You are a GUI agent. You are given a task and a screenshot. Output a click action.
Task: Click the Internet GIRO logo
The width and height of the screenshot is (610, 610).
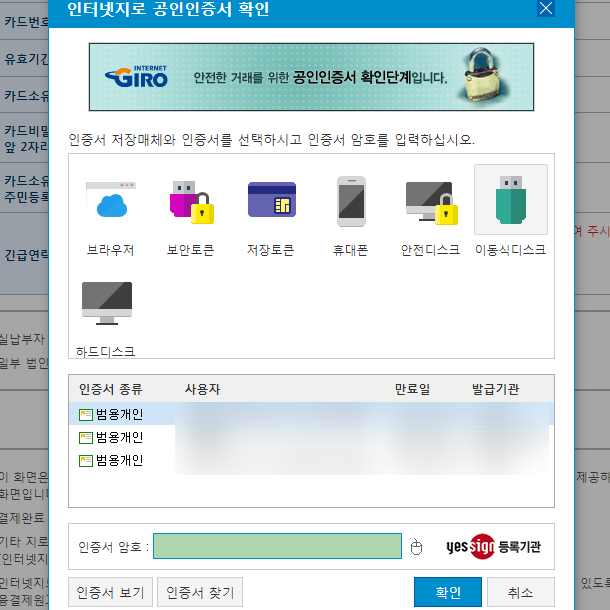pyautogui.click(x=136, y=77)
